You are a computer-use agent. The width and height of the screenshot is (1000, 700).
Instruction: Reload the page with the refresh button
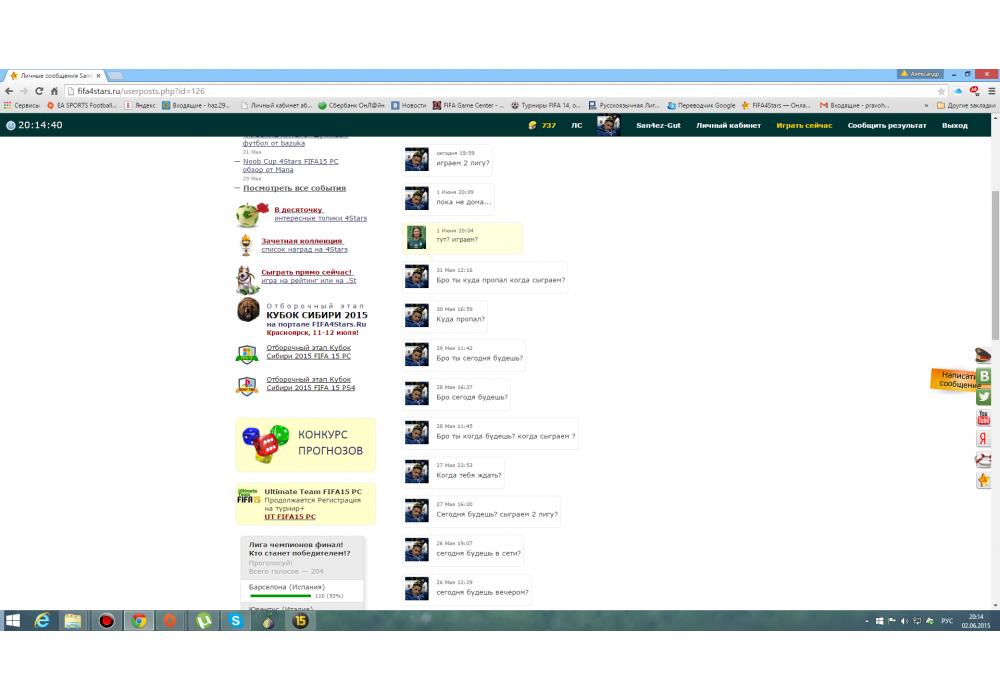point(40,90)
